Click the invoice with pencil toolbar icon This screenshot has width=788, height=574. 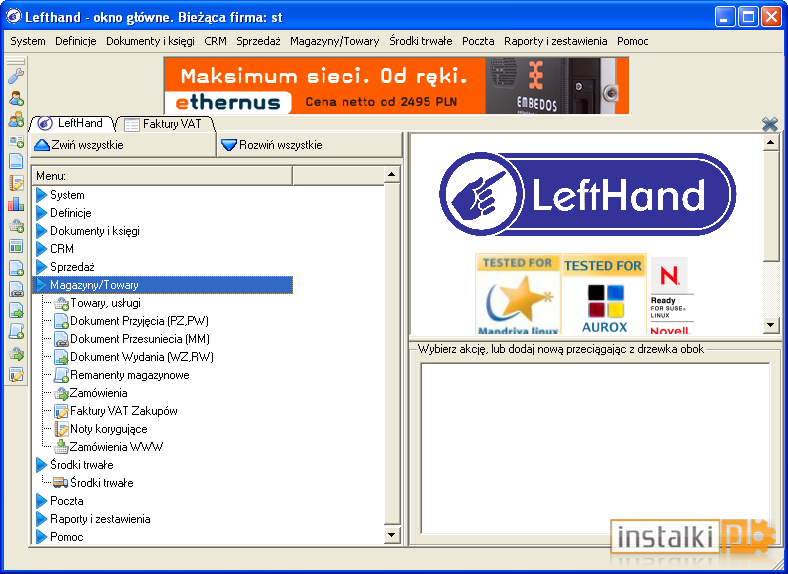[16, 374]
